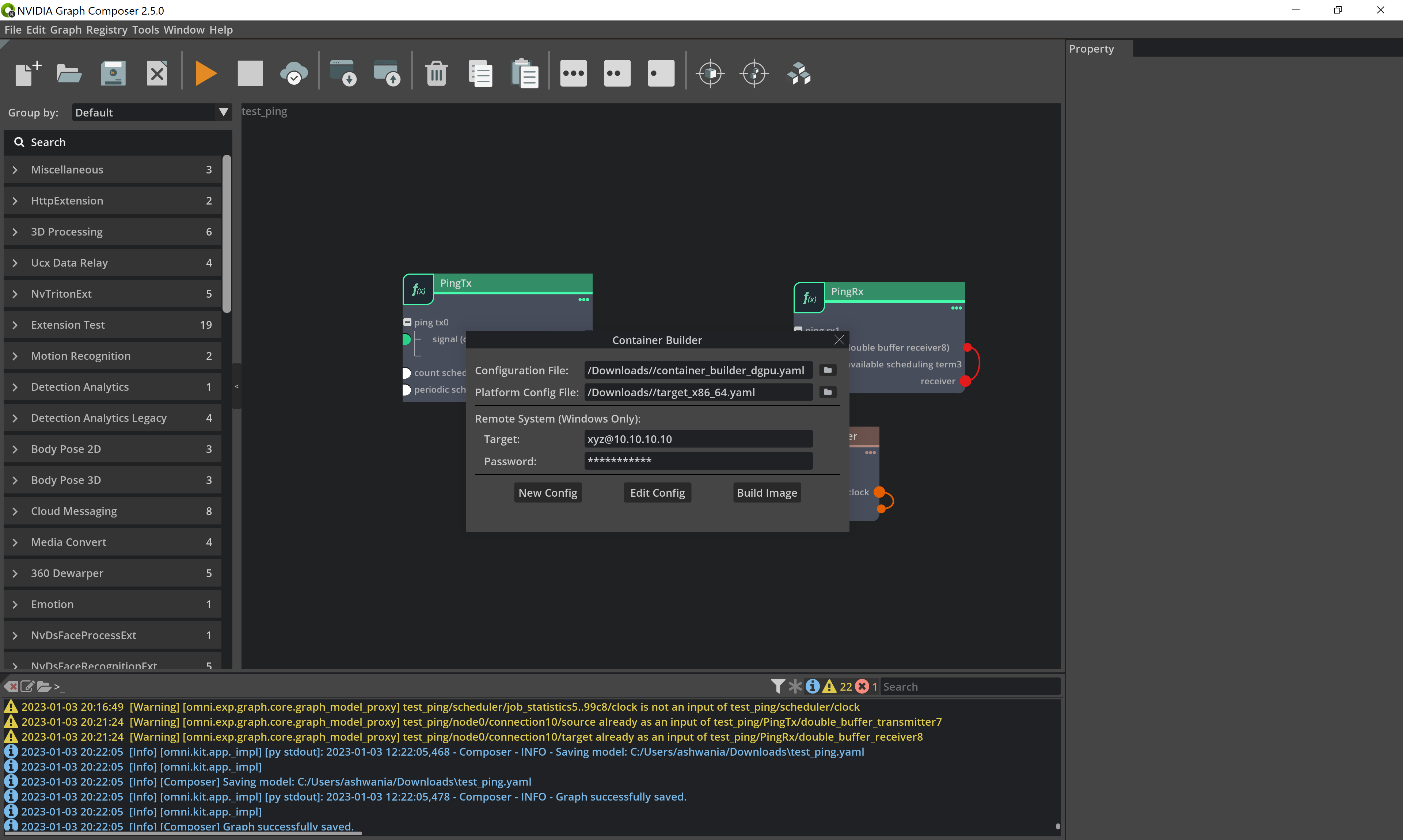Click the console filter funnel icon
Viewport: 1403px width, 840px height.
778,686
